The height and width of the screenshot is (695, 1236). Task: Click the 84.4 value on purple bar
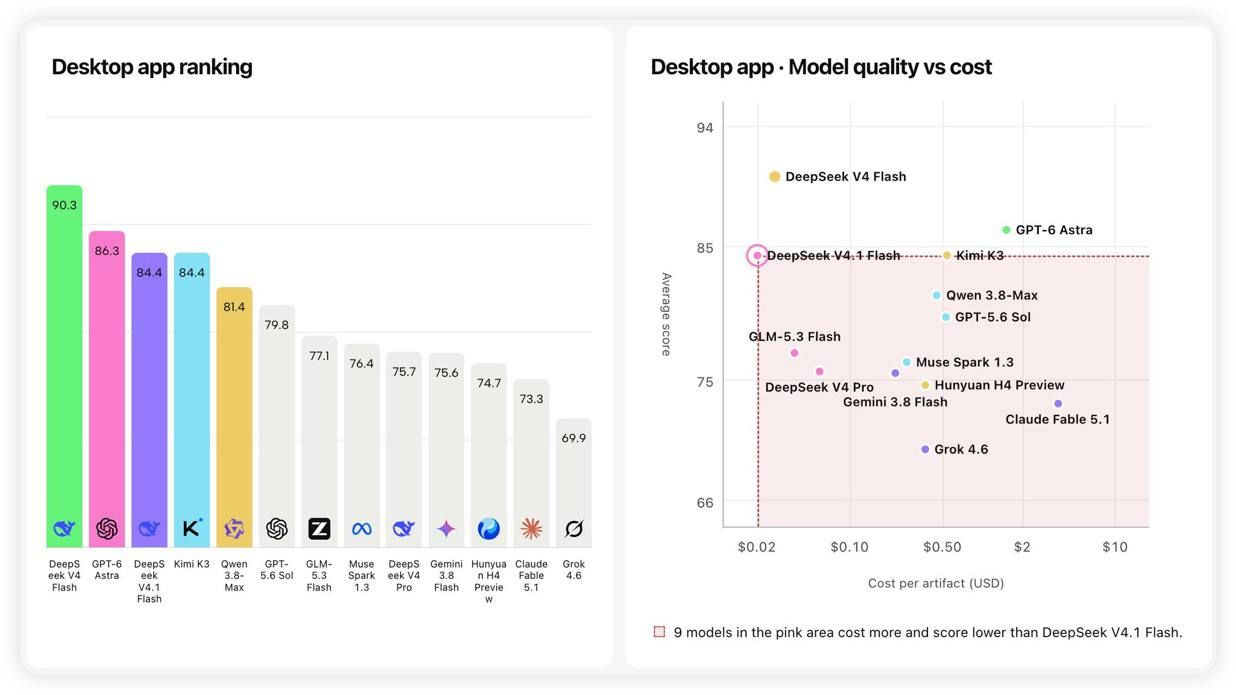coord(149,273)
